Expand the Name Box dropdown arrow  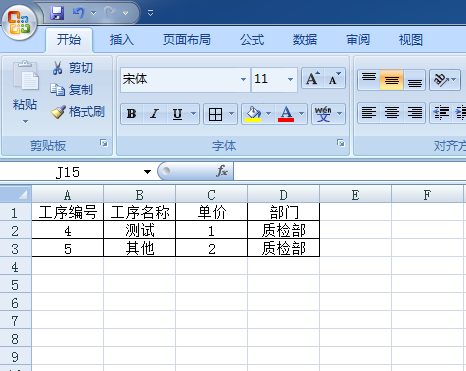click(147, 172)
